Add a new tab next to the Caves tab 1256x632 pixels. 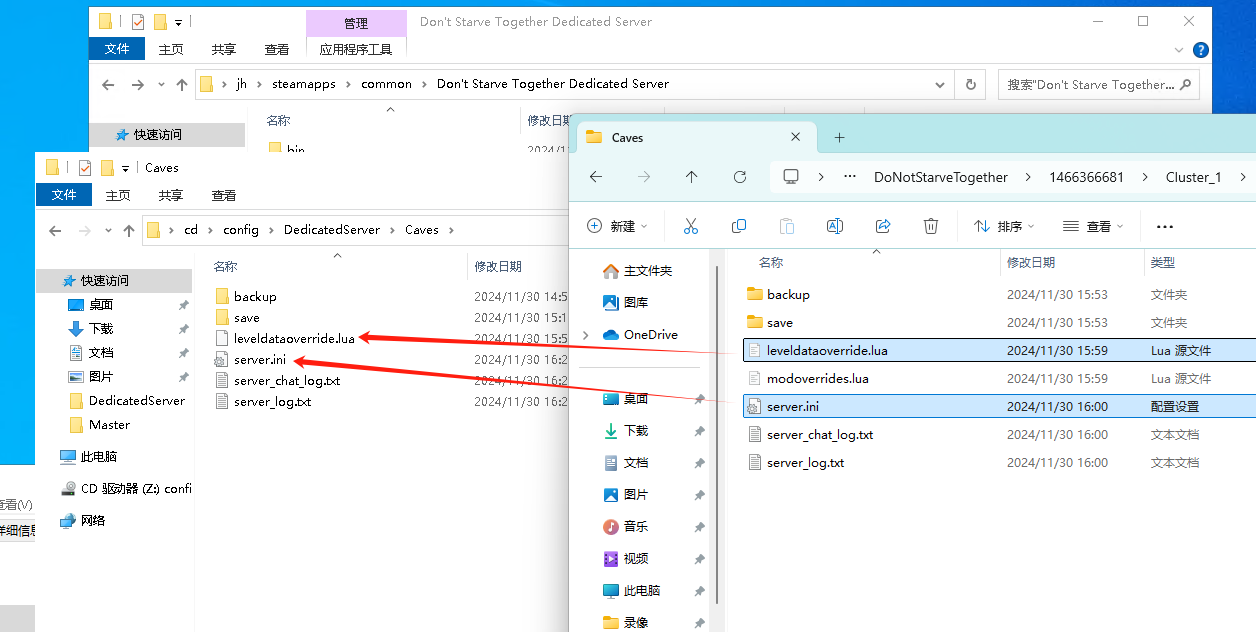click(840, 137)
